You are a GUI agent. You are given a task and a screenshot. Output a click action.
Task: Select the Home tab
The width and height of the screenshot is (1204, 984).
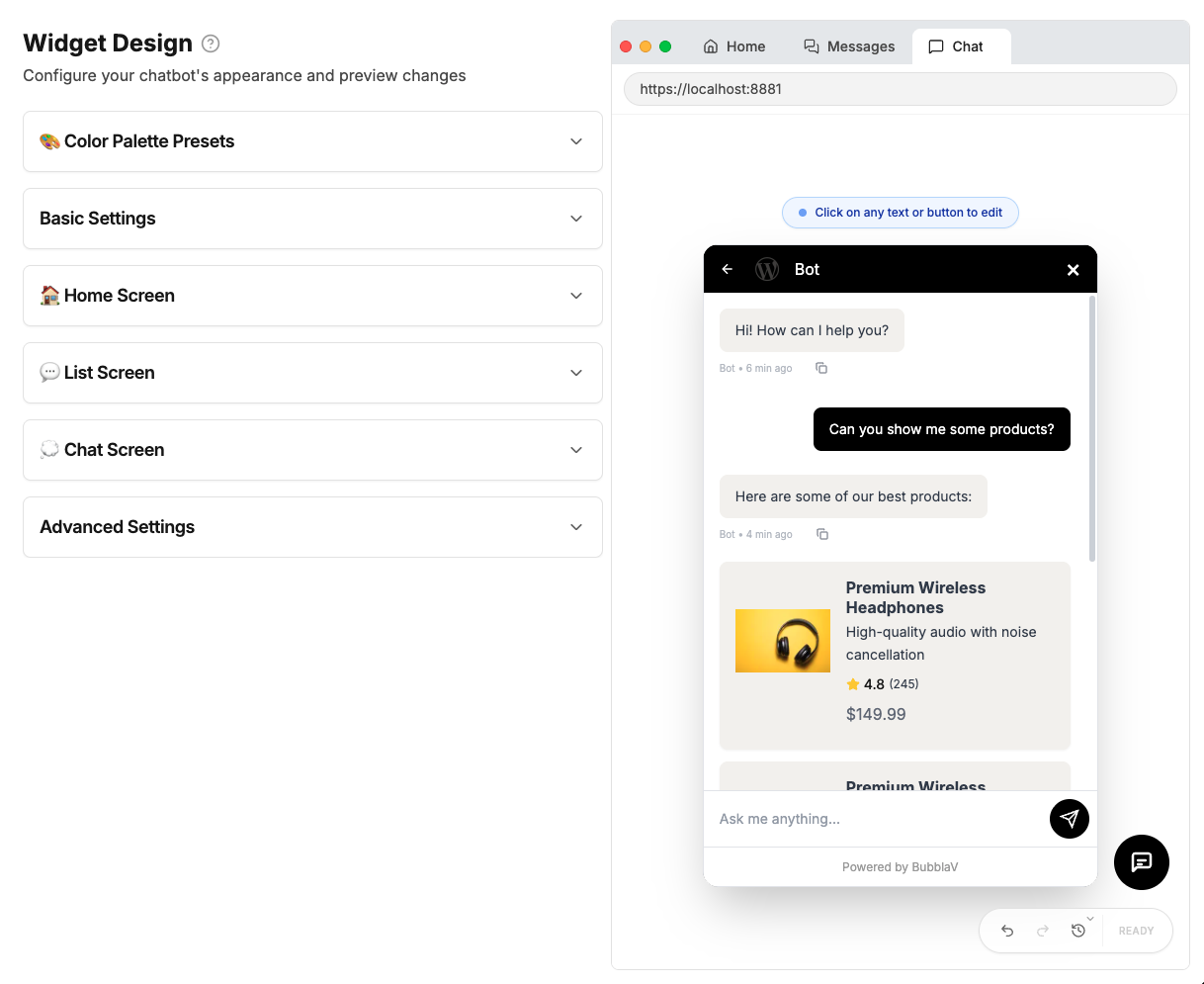733,45
